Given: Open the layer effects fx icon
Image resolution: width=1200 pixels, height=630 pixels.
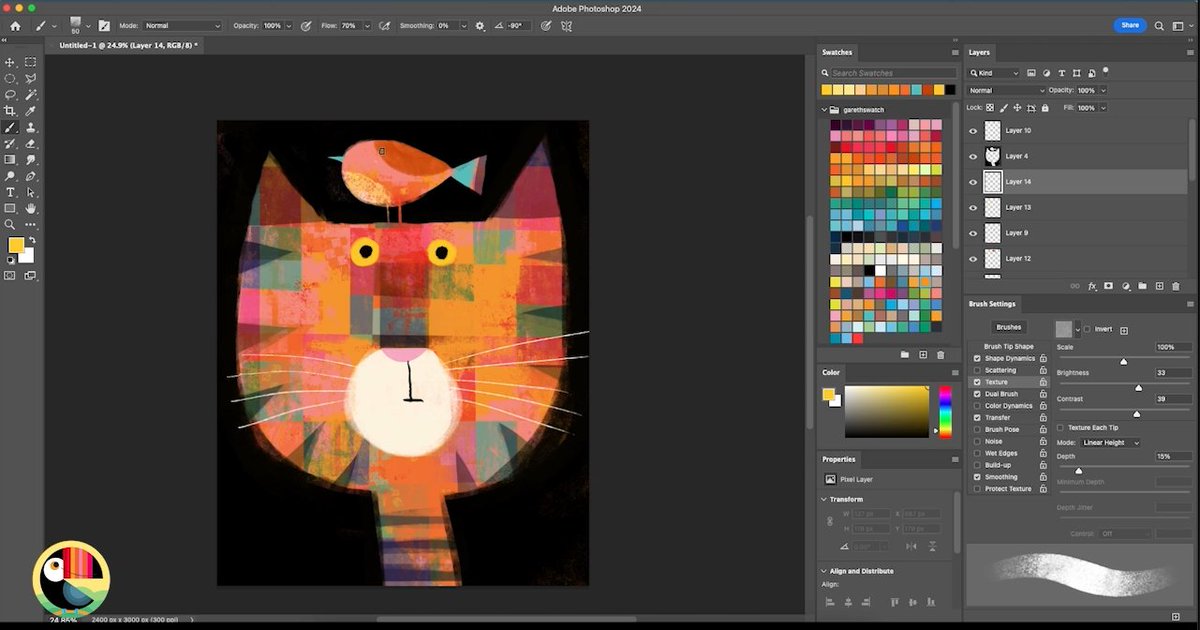Looking at the screenshot, I should 1092,286.
